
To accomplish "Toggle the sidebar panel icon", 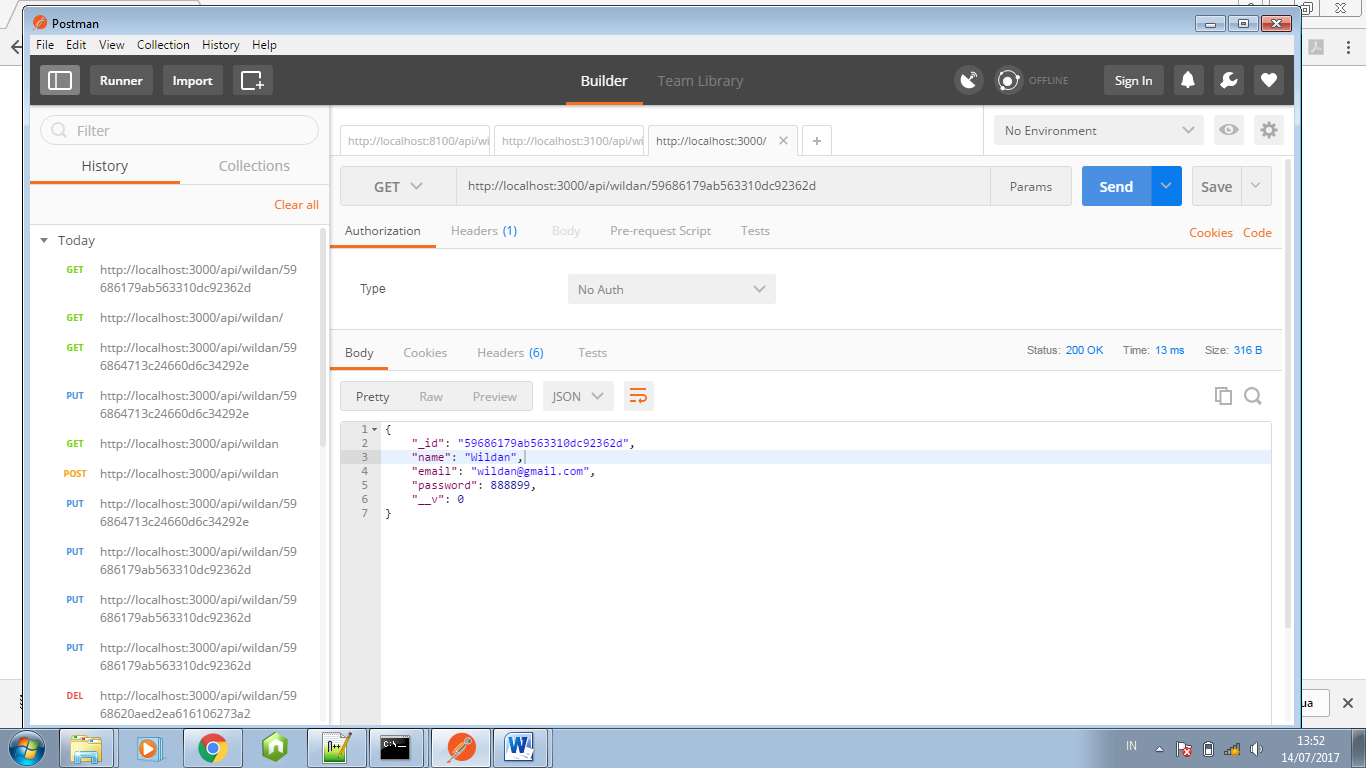I will (x=60, y=80).
